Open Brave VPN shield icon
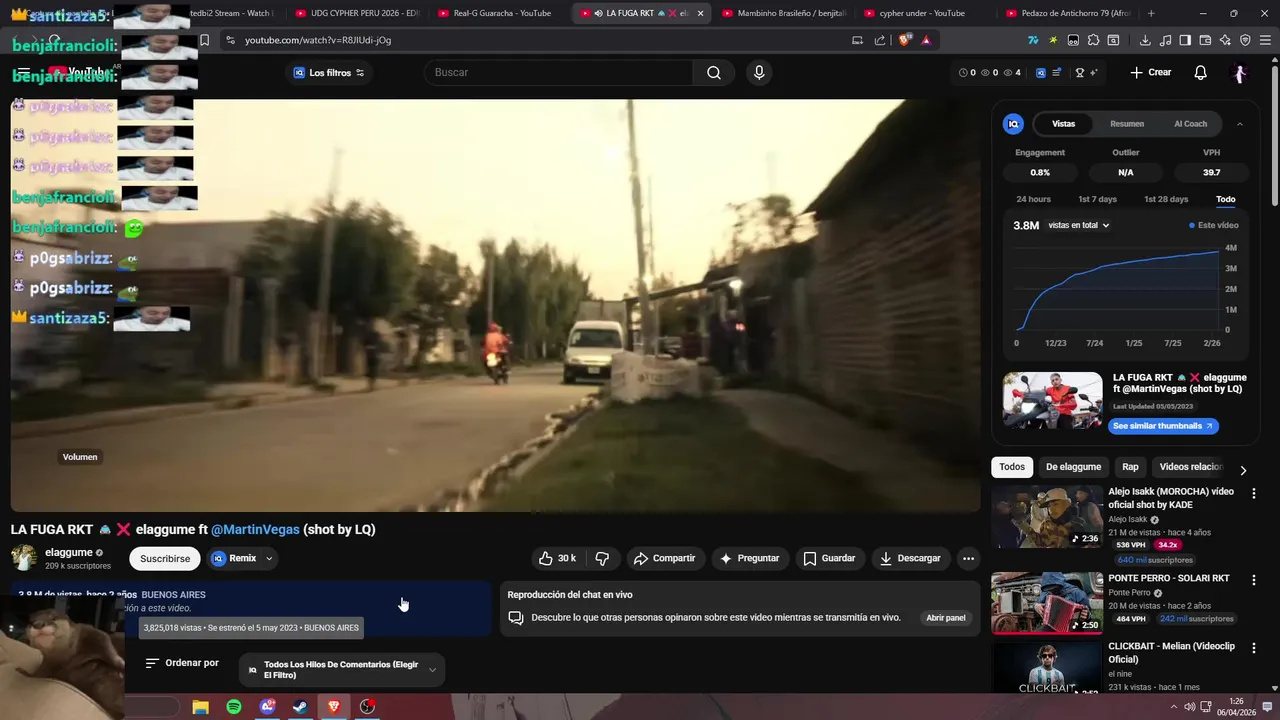Image resolution: width=1280 pixels, height=720 pixels. [x=1245, y=40]
